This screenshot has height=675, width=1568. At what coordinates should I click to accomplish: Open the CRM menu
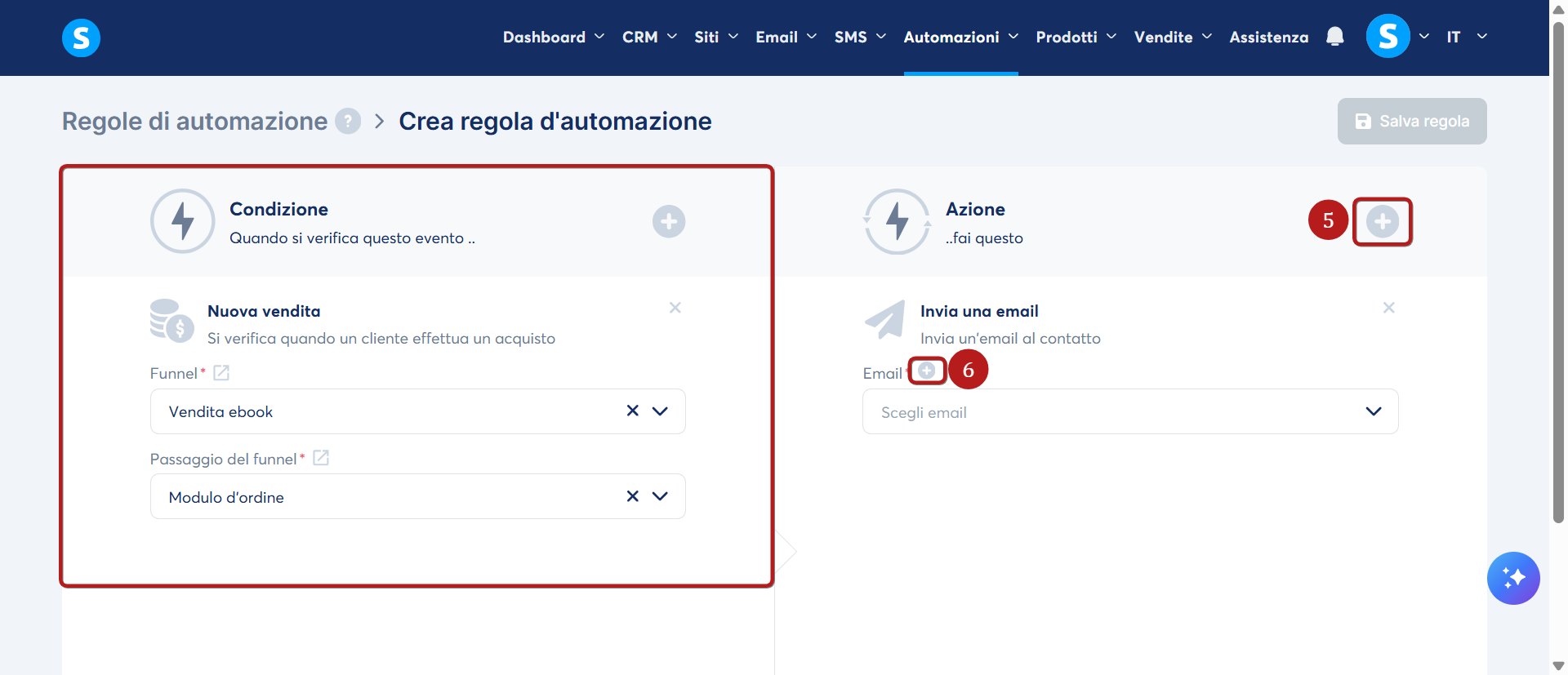649,37
